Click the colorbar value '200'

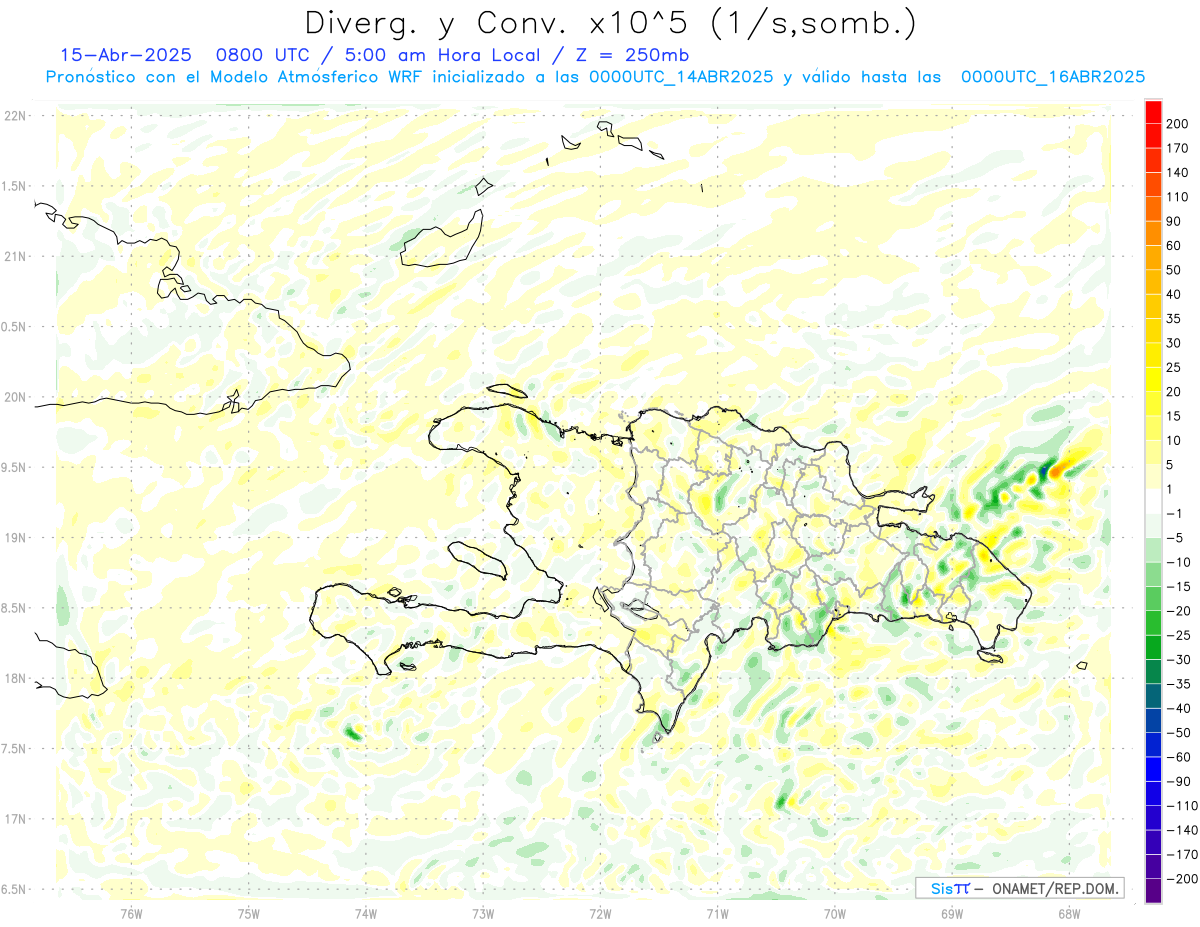point(1177,124)
